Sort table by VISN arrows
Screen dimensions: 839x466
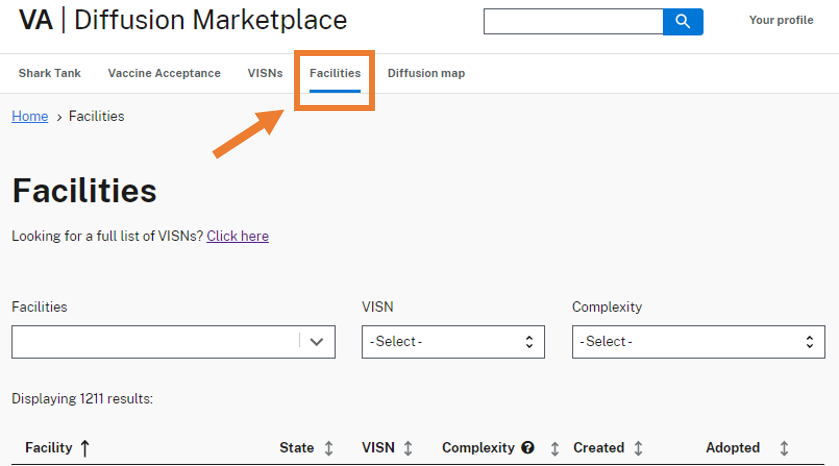coord(408,448)
